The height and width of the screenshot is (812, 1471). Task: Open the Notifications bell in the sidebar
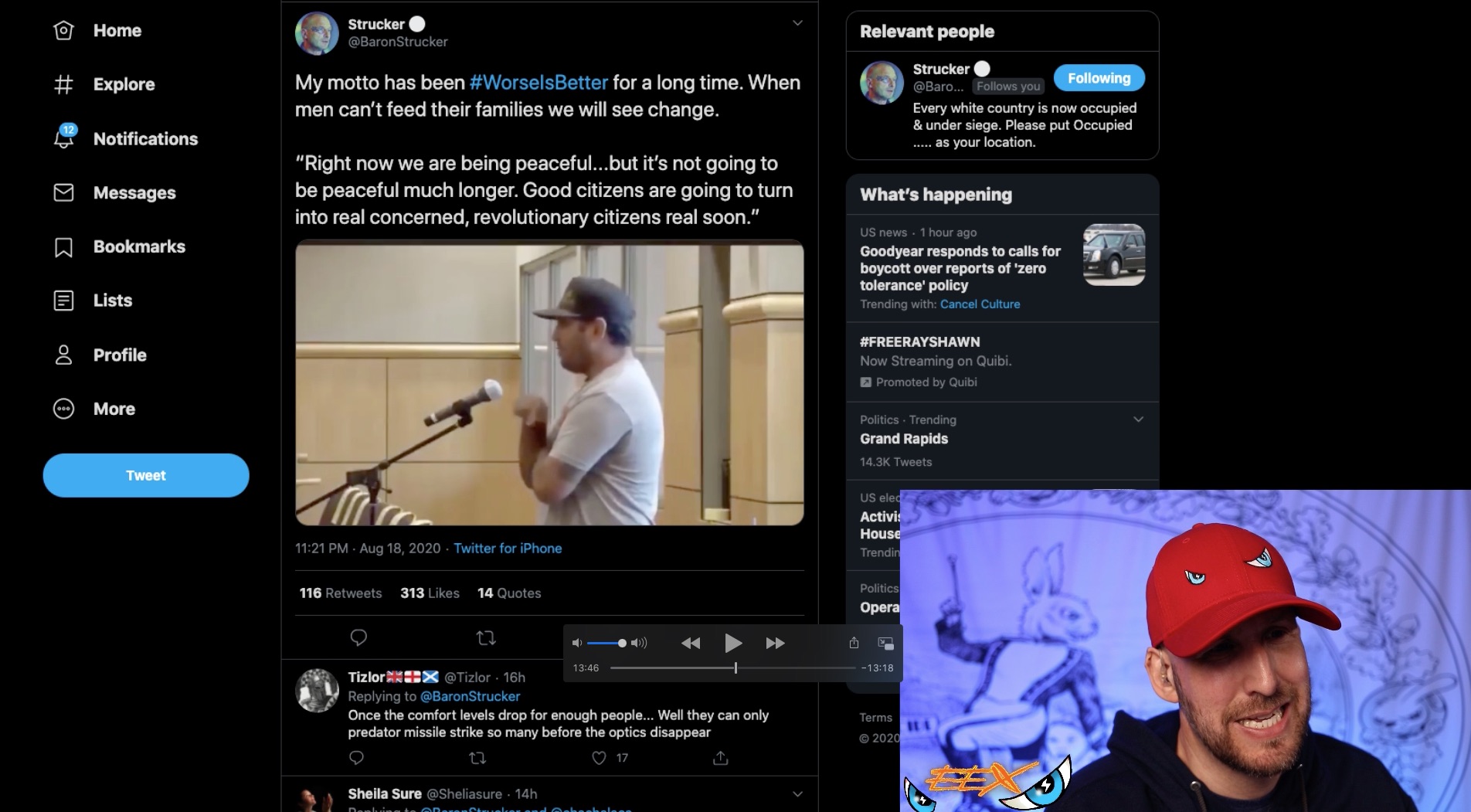(x=64, y=138)
